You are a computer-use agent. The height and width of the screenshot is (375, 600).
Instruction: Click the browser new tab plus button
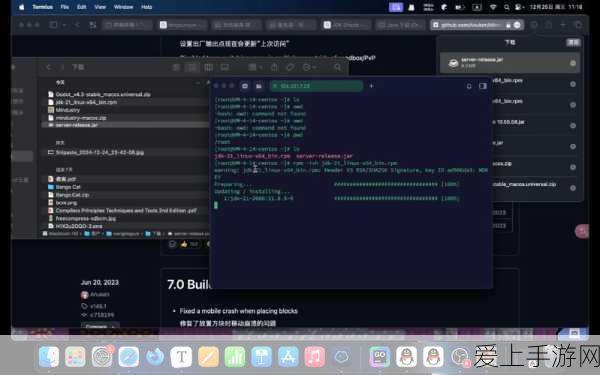pos(563,25)
